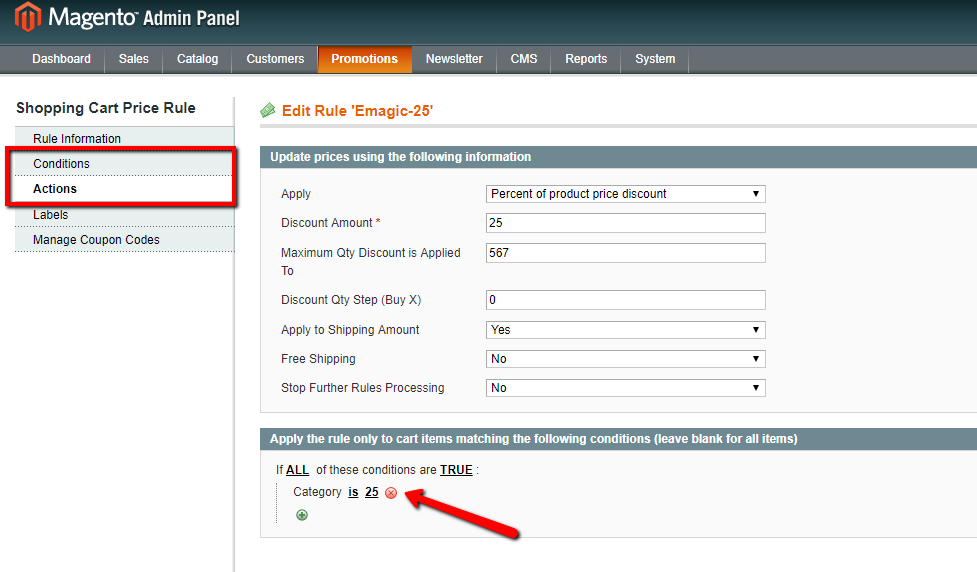Switch to Rule Information tab
The width and height of the screenshot is (977, 572).
(125, 138)
